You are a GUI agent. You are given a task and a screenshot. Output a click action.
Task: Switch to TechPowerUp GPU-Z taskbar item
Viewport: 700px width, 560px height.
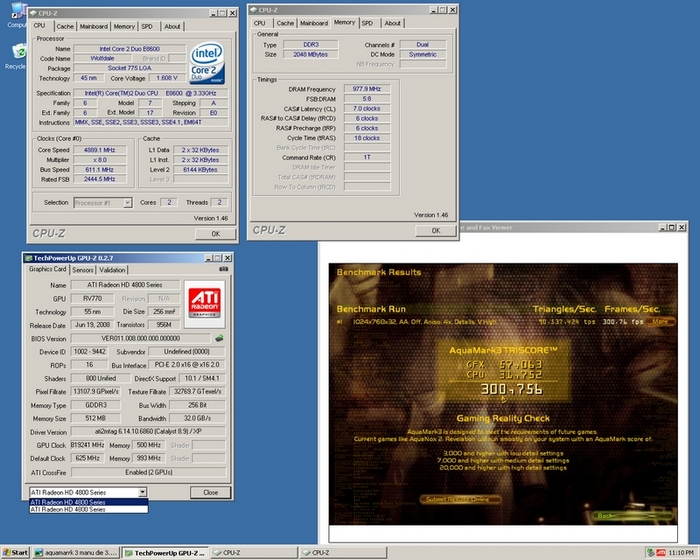[165, 553]
